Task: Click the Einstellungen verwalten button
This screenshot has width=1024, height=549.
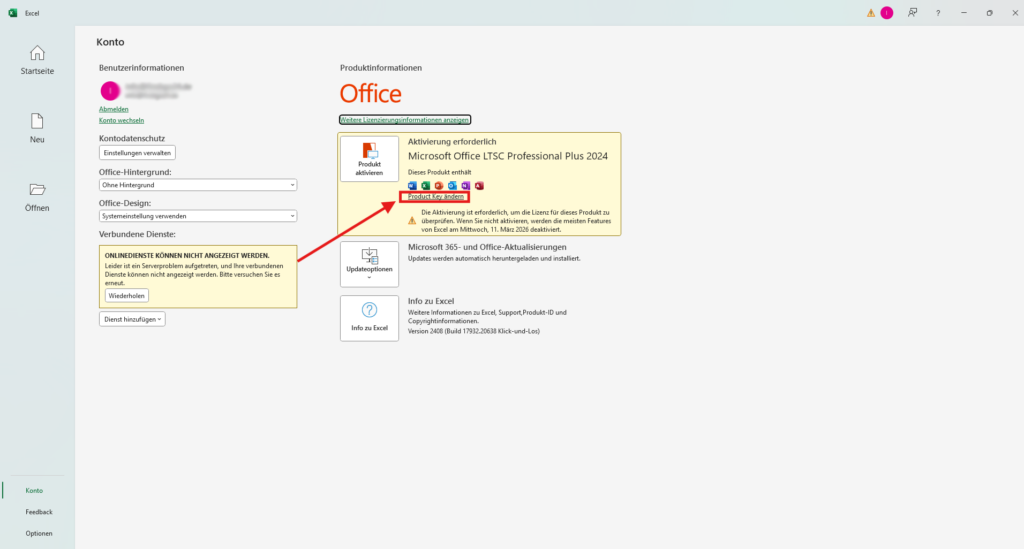Action: [x=138, y=153]
